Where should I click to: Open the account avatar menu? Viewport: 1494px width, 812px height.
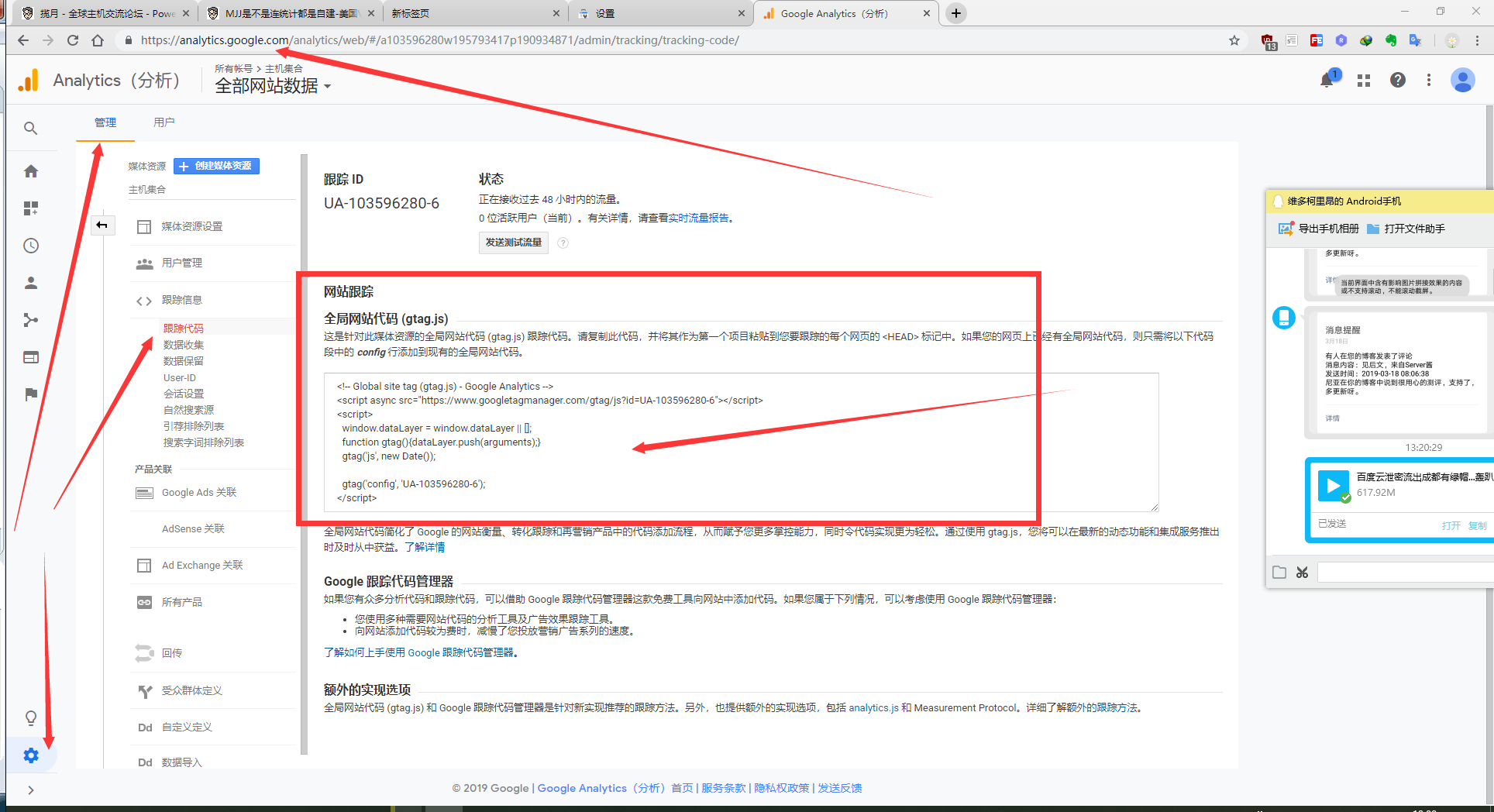tap(1463, 80)
